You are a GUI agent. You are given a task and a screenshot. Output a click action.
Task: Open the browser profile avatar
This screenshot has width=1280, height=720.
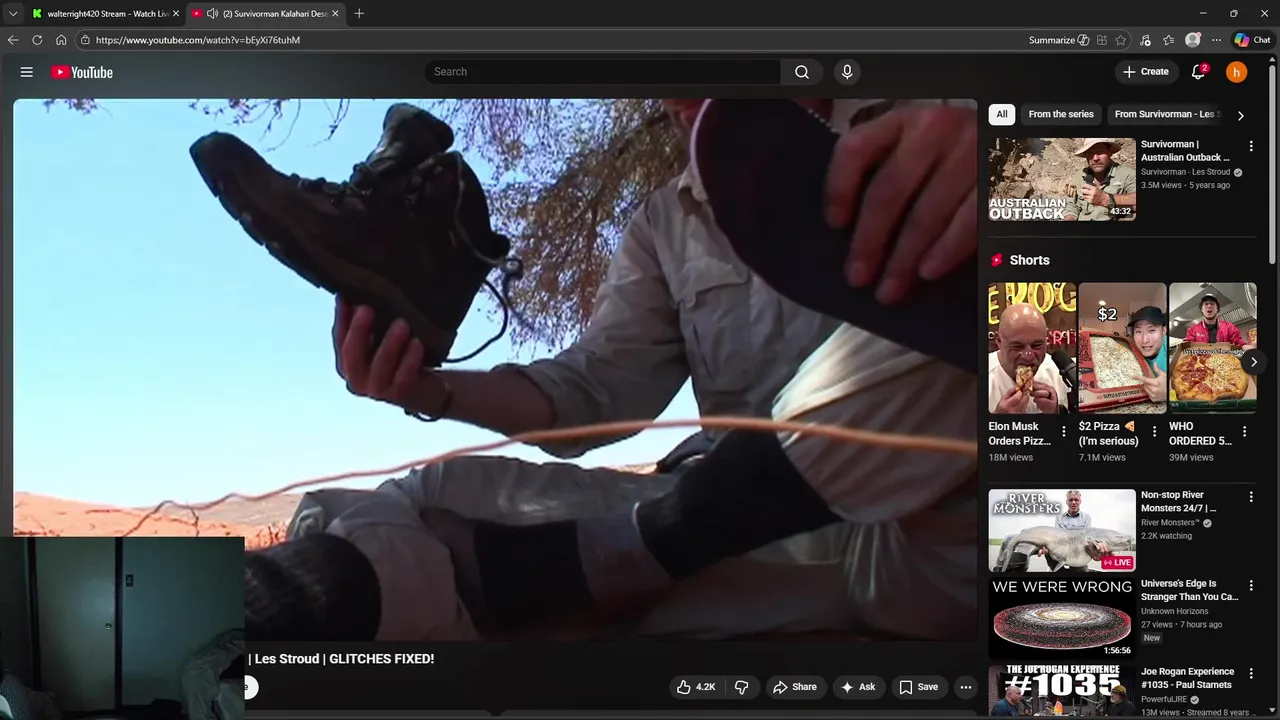coord(1192,40)
